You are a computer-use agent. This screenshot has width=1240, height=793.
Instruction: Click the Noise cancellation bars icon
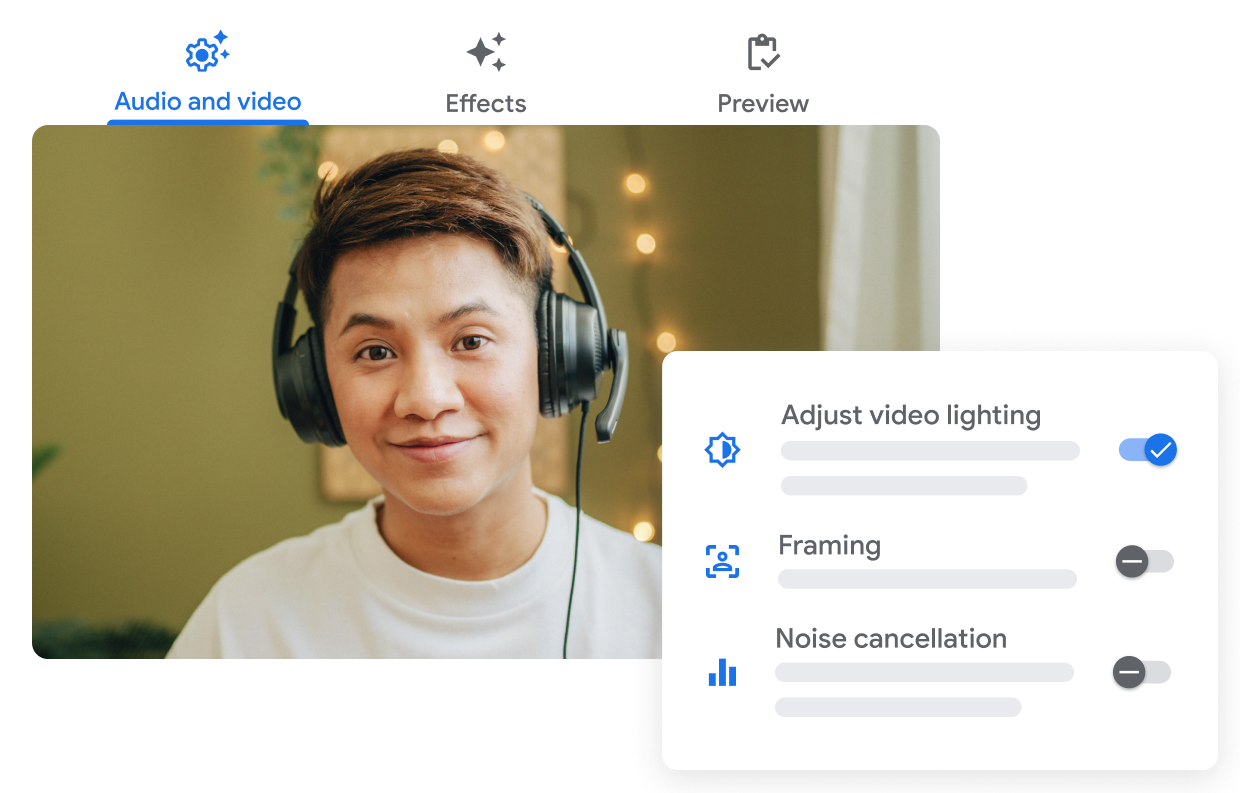click(722, 673)
